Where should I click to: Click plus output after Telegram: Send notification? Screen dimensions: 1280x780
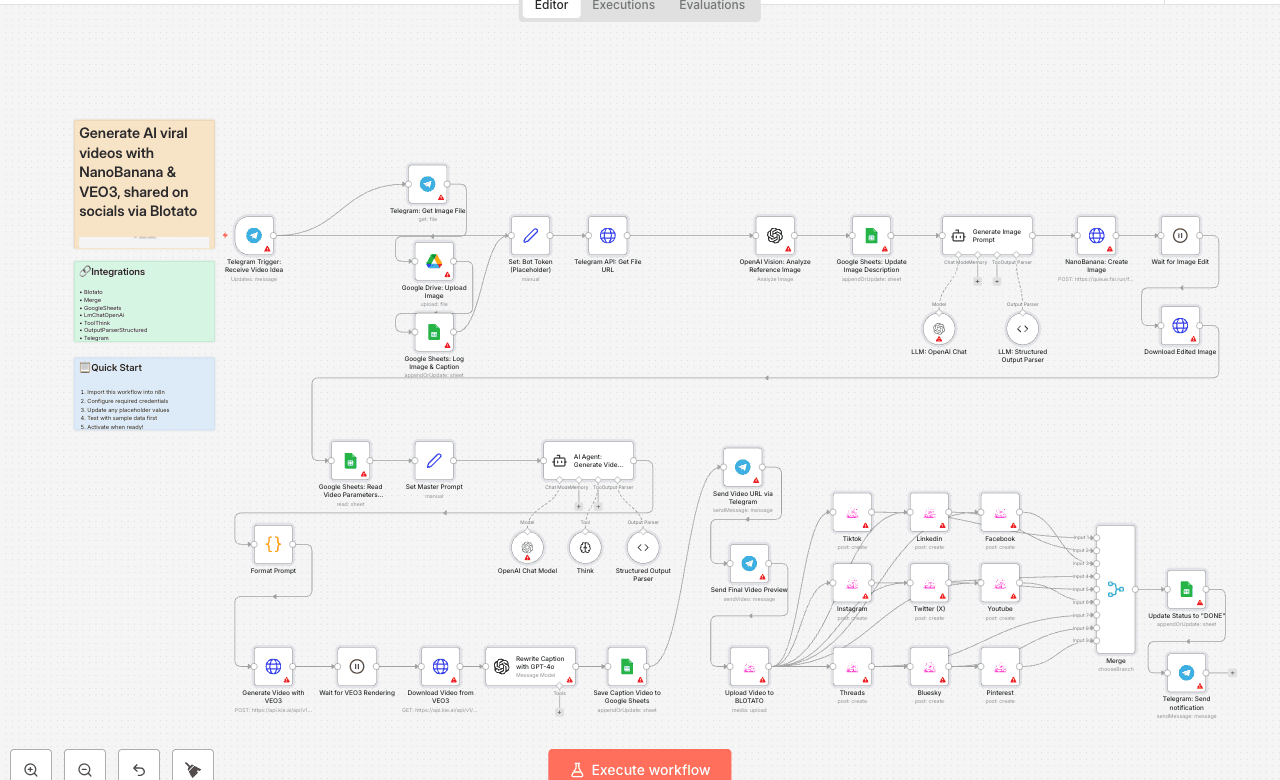coord(1232,673)
